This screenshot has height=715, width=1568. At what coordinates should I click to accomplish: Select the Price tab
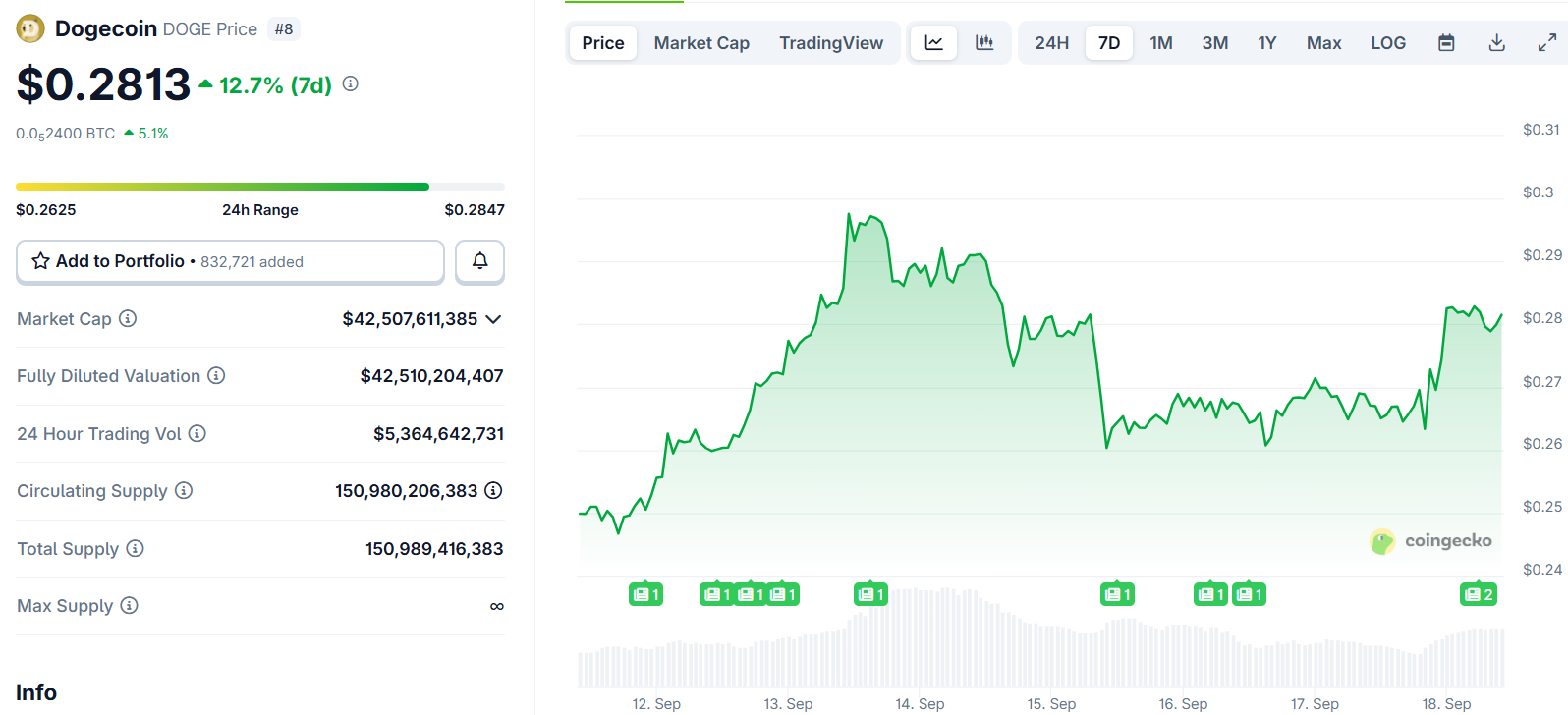(x=603, y=43)
